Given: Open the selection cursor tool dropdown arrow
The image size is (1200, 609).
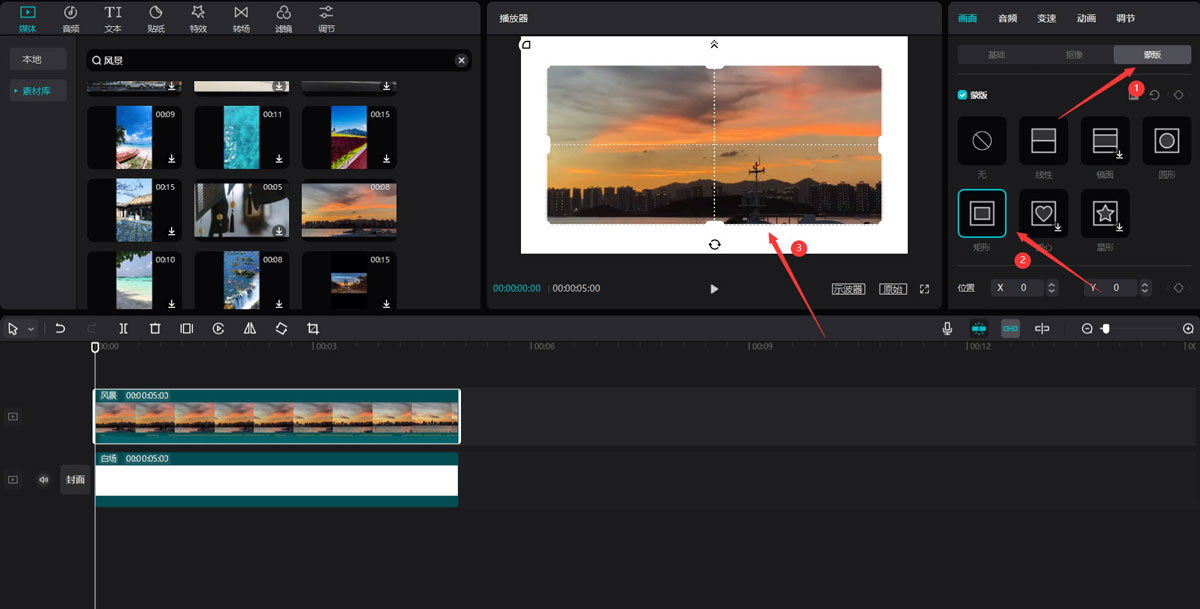Looking at the screenshot, I should point(31,329).
